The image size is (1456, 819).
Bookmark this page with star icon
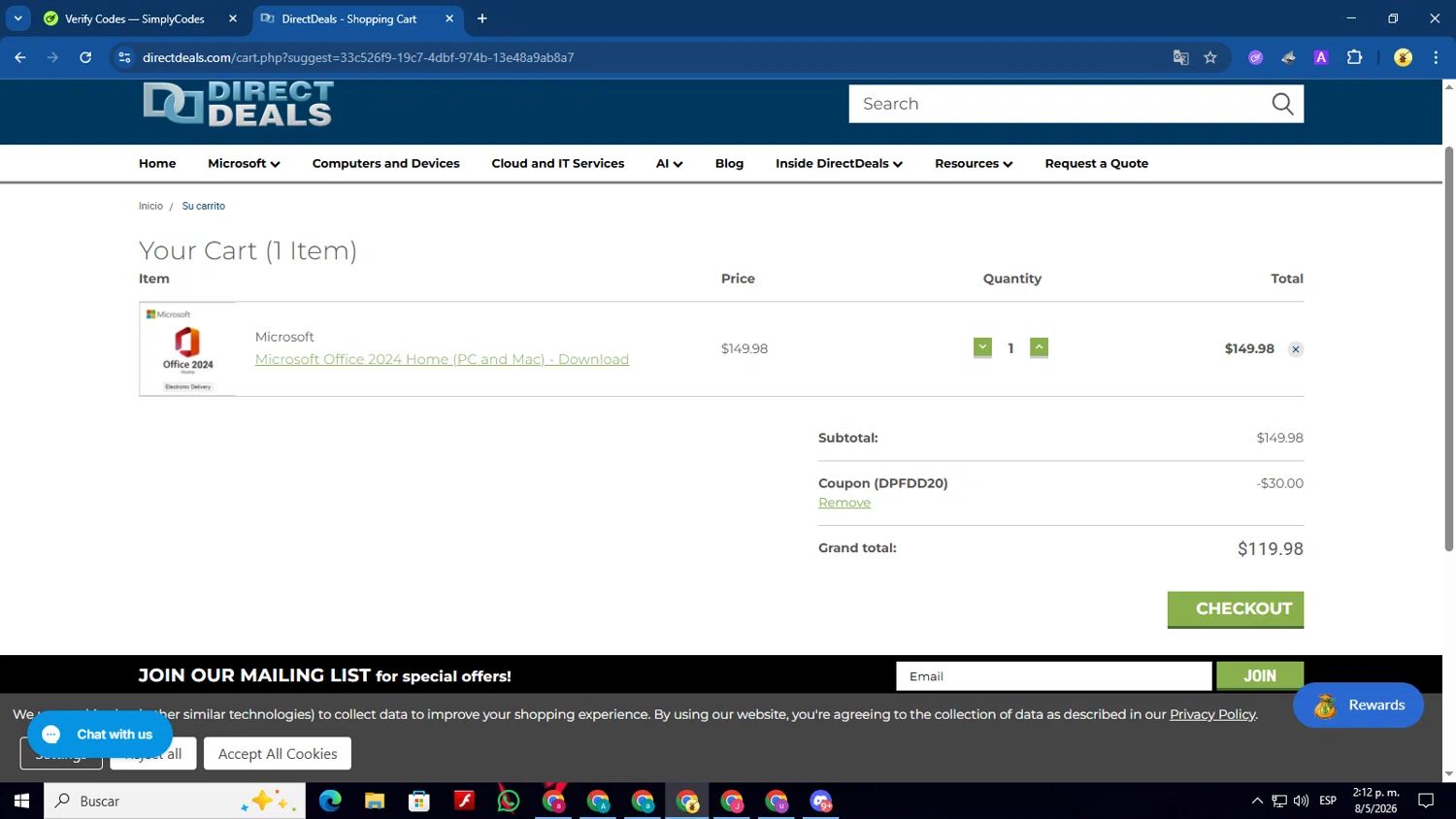point(1210,57)
